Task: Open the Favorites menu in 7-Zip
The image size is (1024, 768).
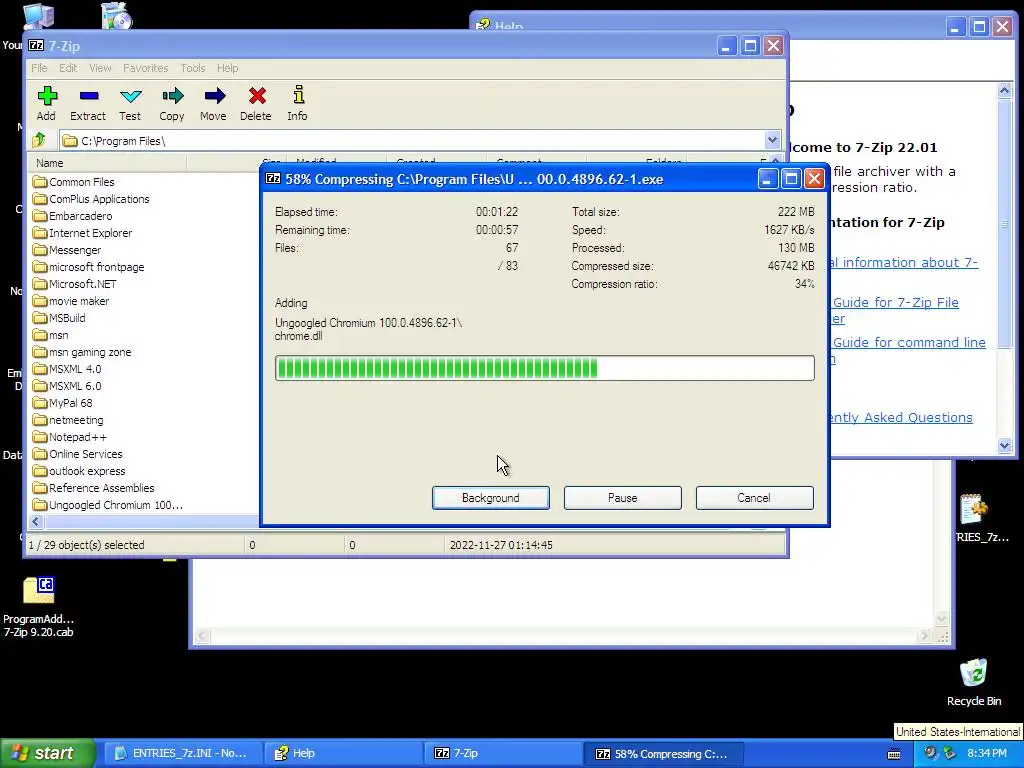Action: tap(146, 68)
